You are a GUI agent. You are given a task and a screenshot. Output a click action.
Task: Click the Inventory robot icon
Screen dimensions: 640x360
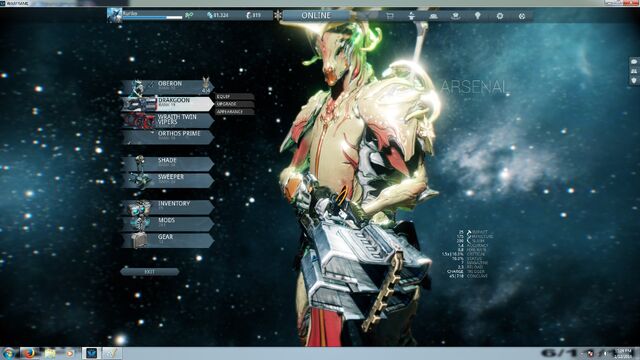140,208
